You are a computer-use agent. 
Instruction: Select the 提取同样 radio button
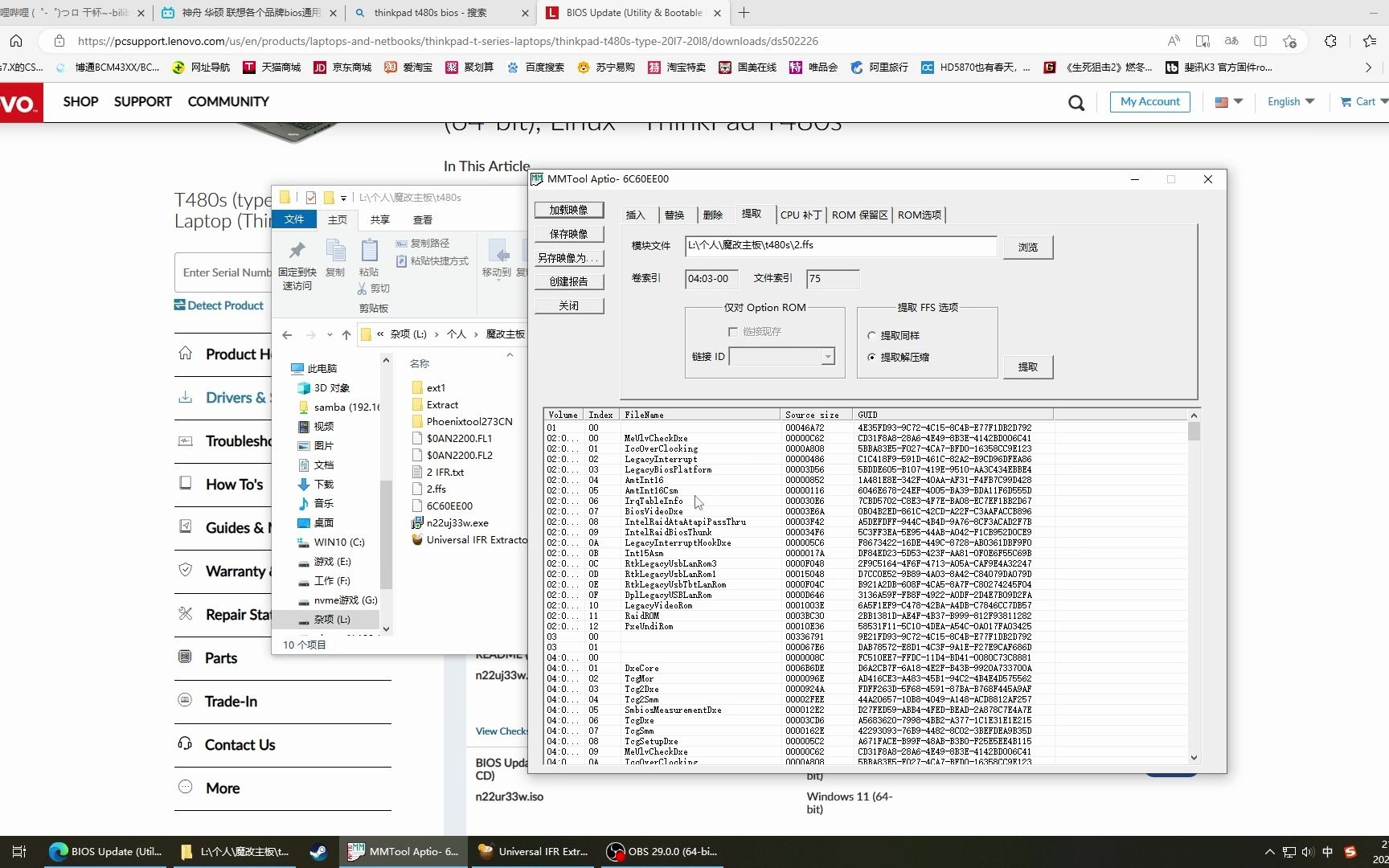tap(871, 336)
